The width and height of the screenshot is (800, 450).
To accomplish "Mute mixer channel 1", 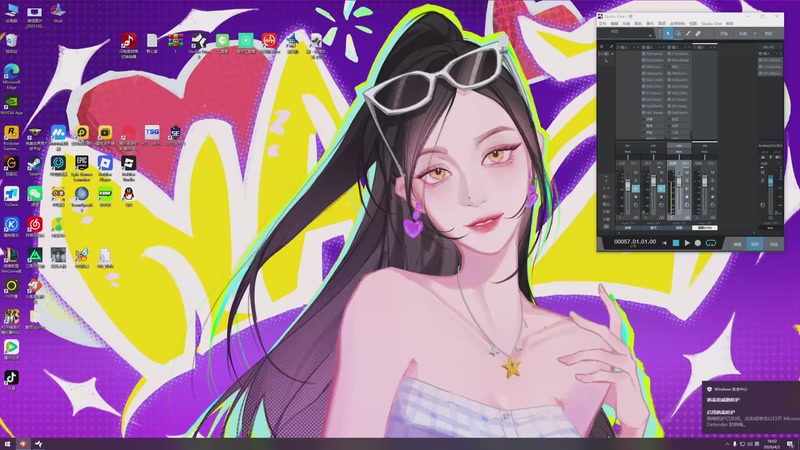I will click(x=636, y=172).
